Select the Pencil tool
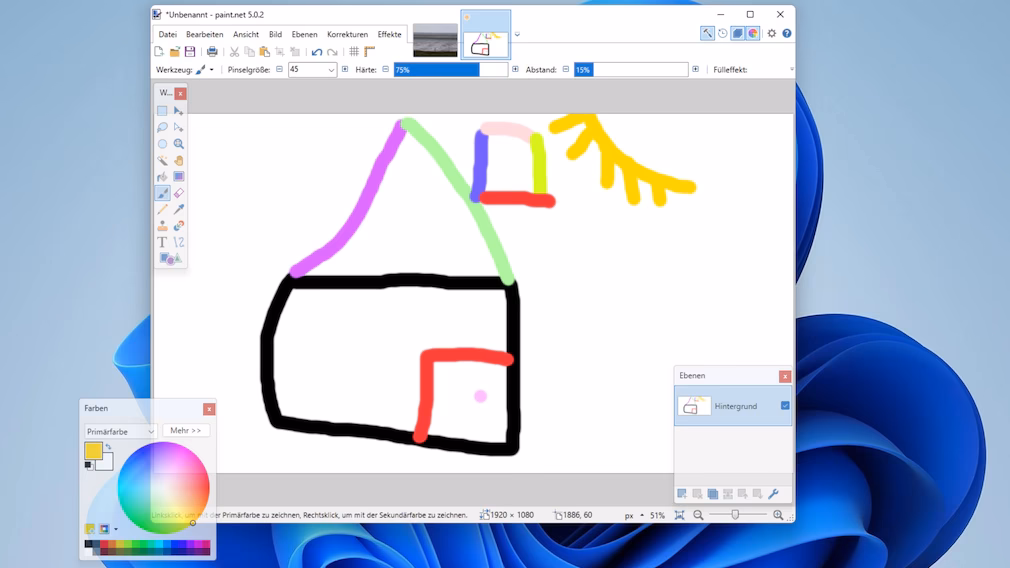 (x=162, y=209)
